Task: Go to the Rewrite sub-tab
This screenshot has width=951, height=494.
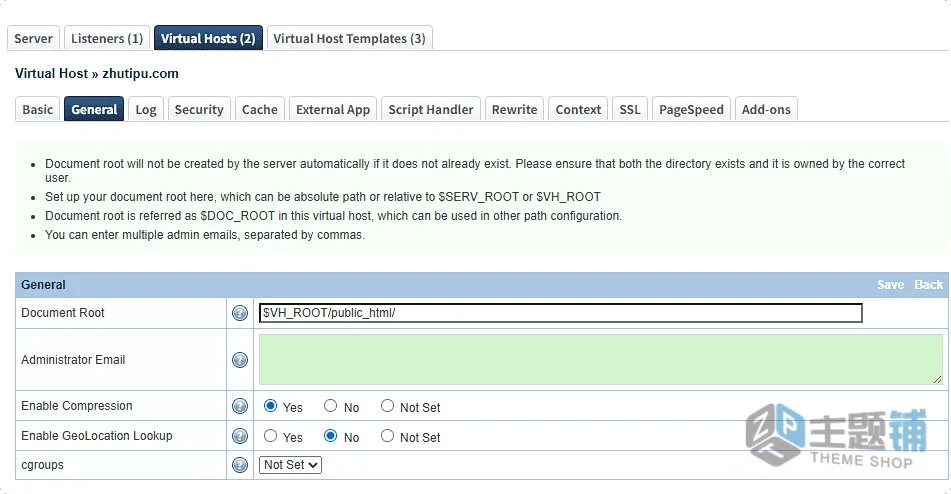Action: 514,109
